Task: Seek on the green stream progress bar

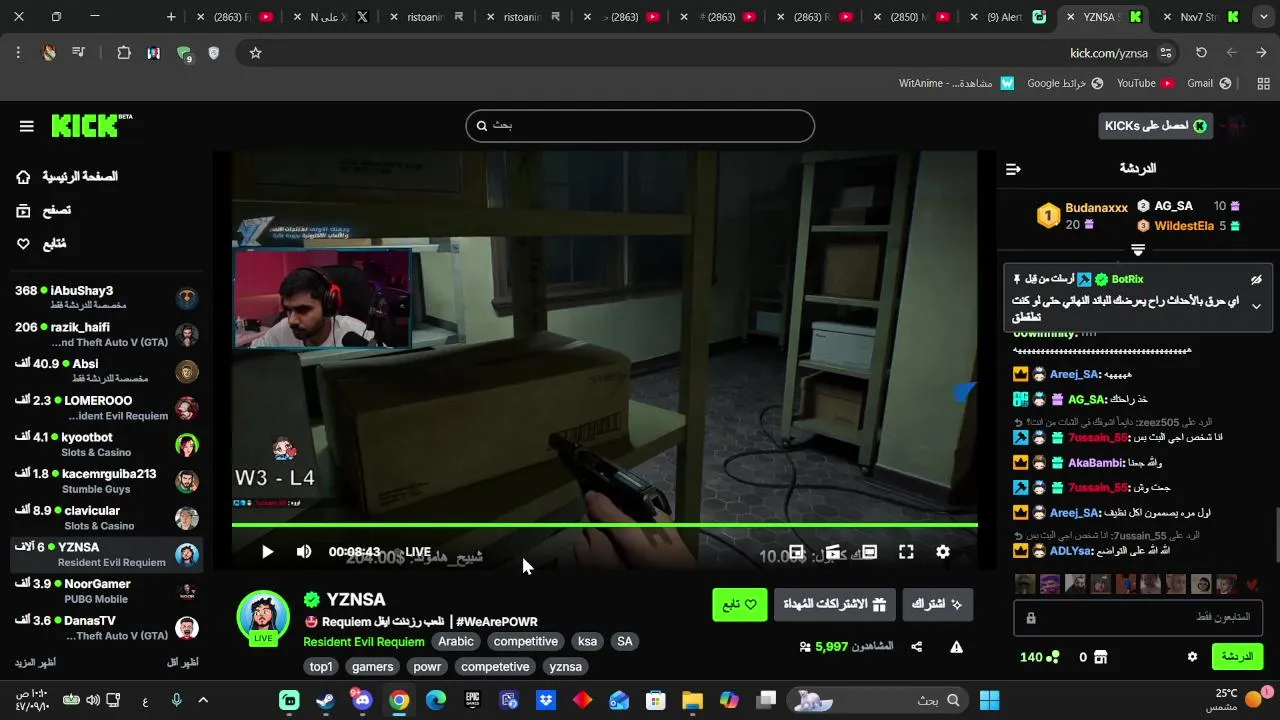Action: click(605, 525)
